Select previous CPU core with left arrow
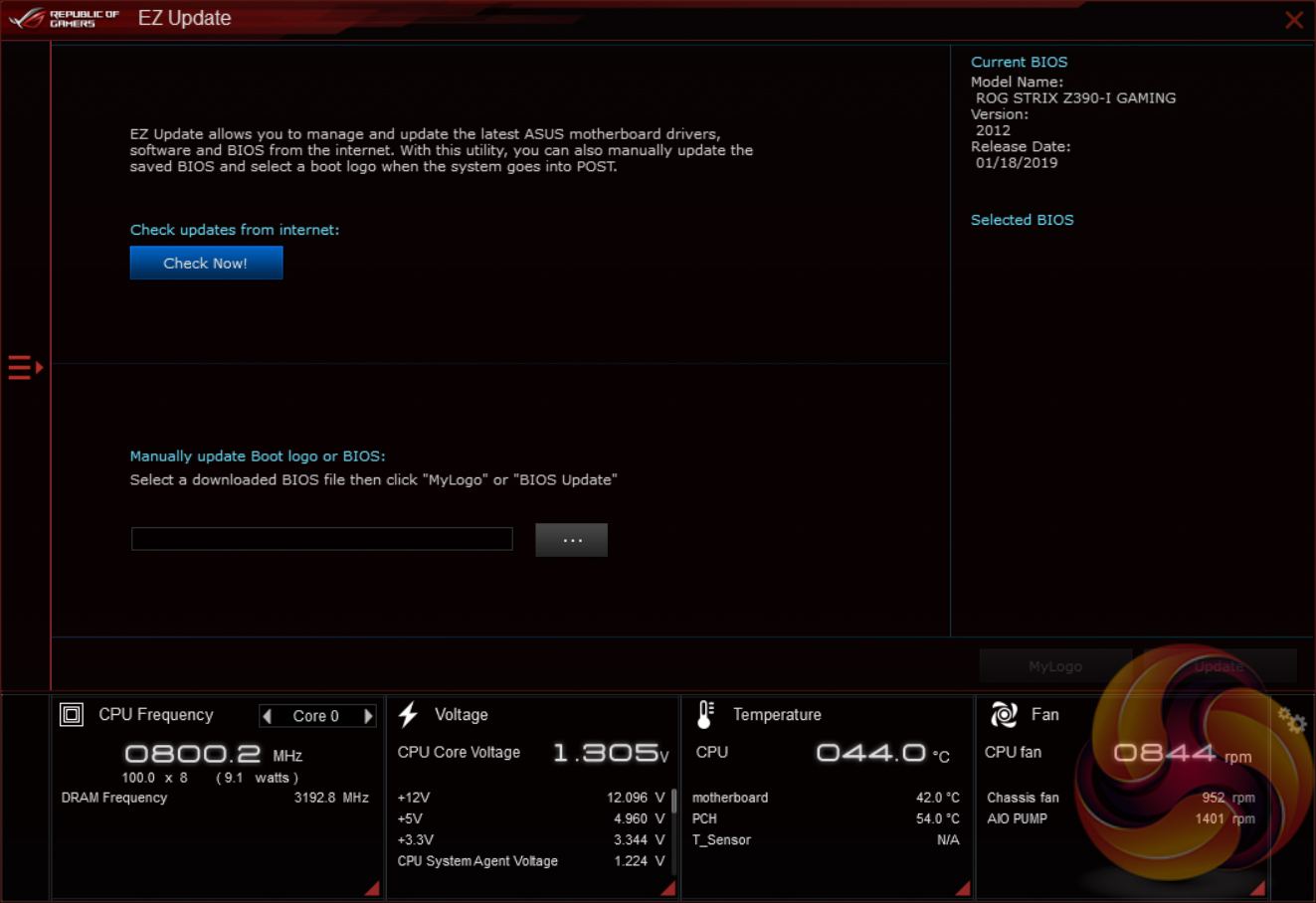The width and height of the screenshot is (1316, 903). click(x=267, y=716)
